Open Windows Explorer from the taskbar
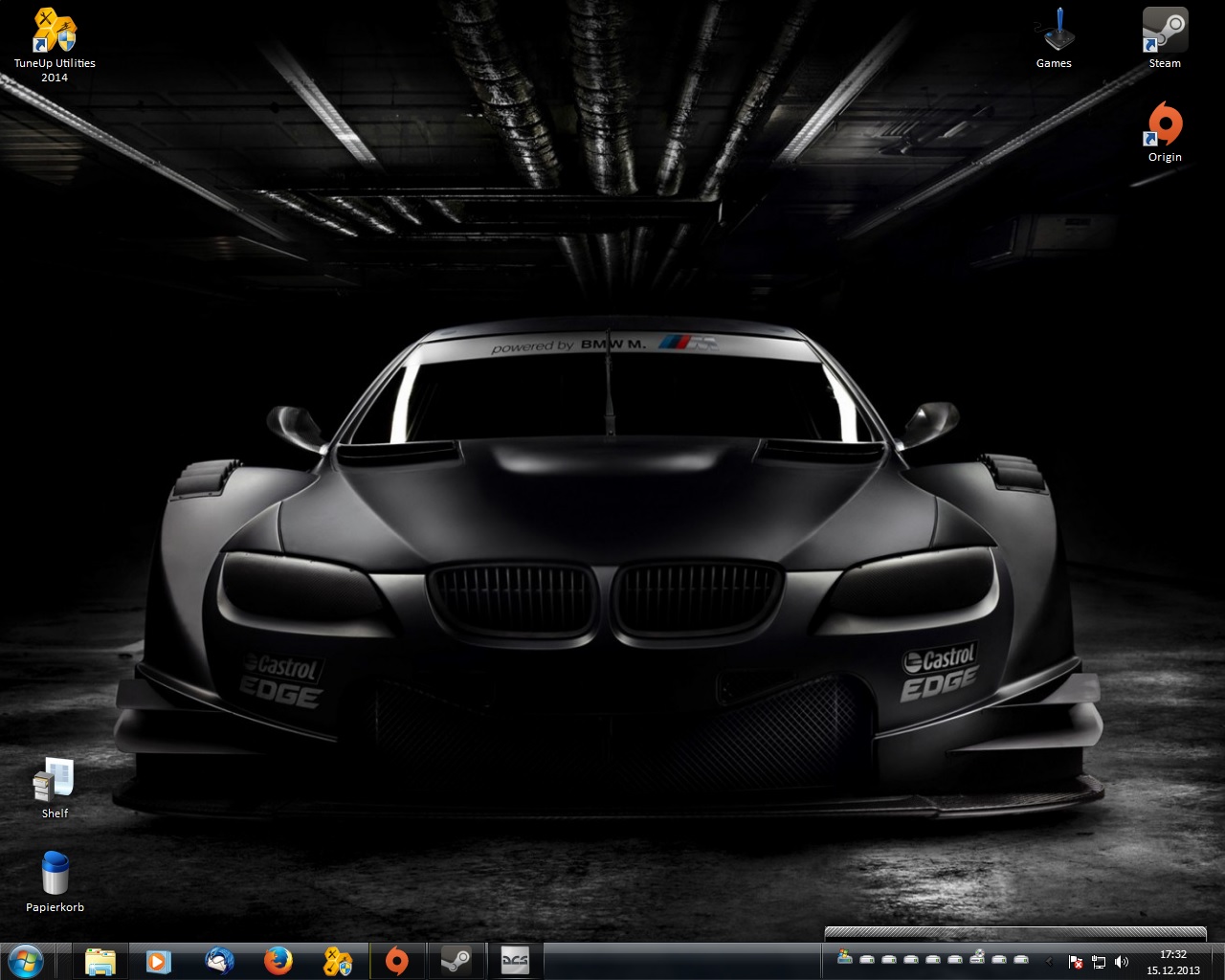The height and width of the screenshot is (980, 1225). (100, 961)
